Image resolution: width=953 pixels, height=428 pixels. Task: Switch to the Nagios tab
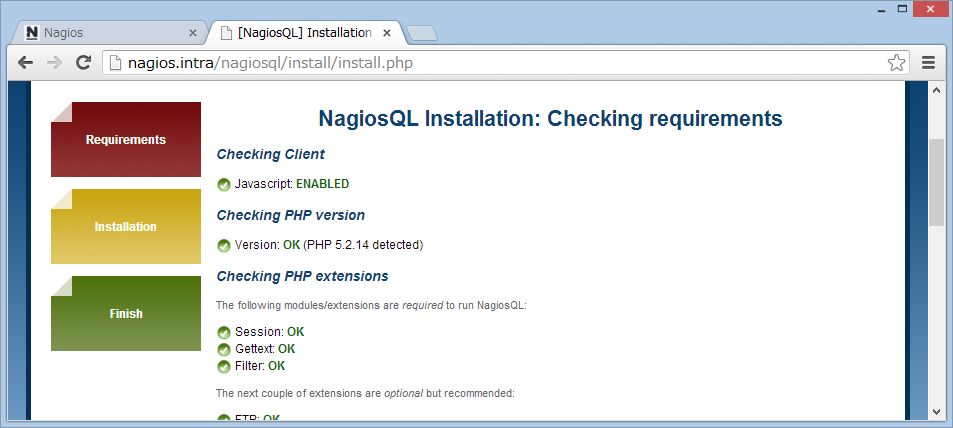click(x=109, y=33)
